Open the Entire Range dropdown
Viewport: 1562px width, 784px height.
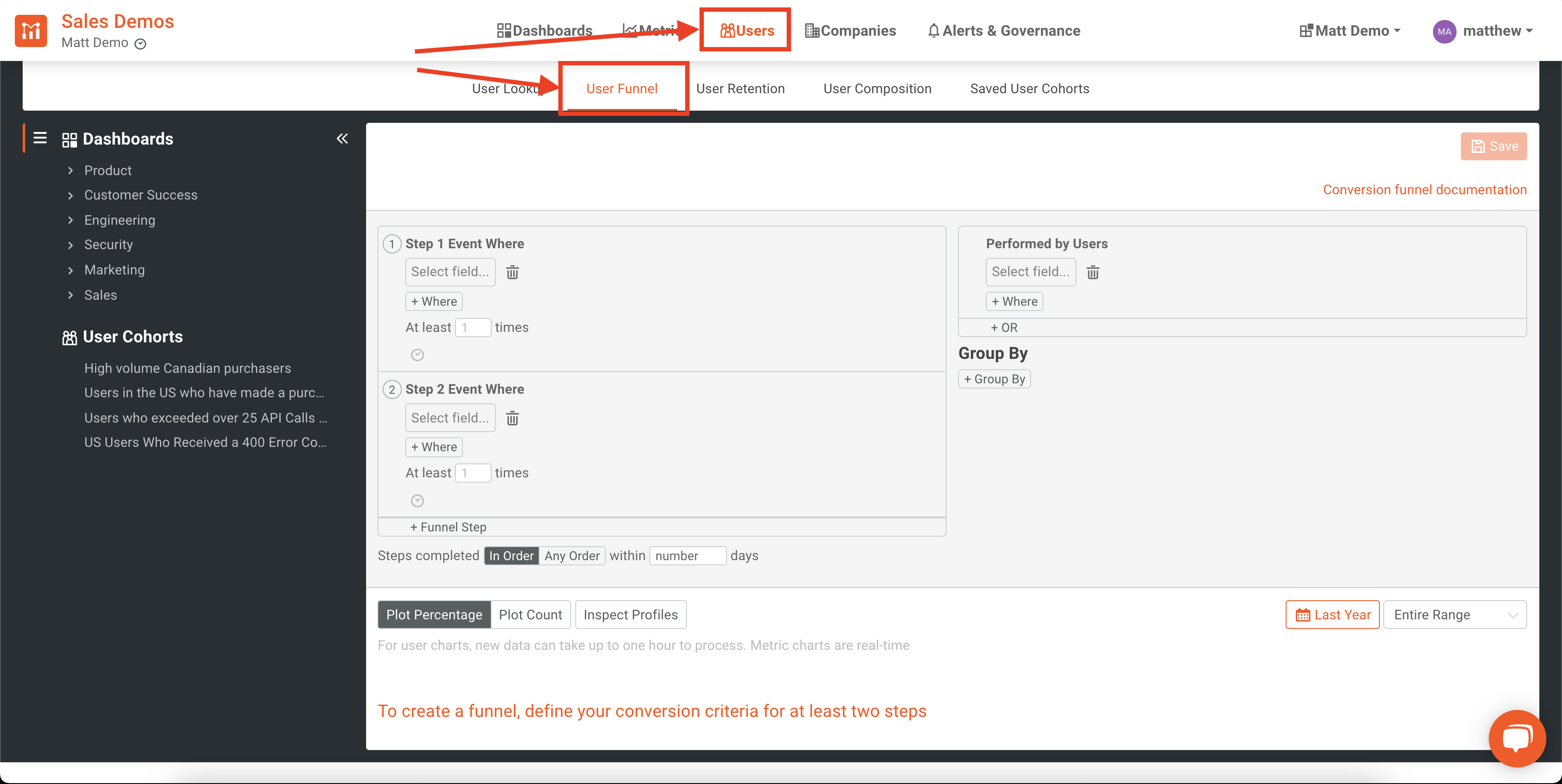1455,615
